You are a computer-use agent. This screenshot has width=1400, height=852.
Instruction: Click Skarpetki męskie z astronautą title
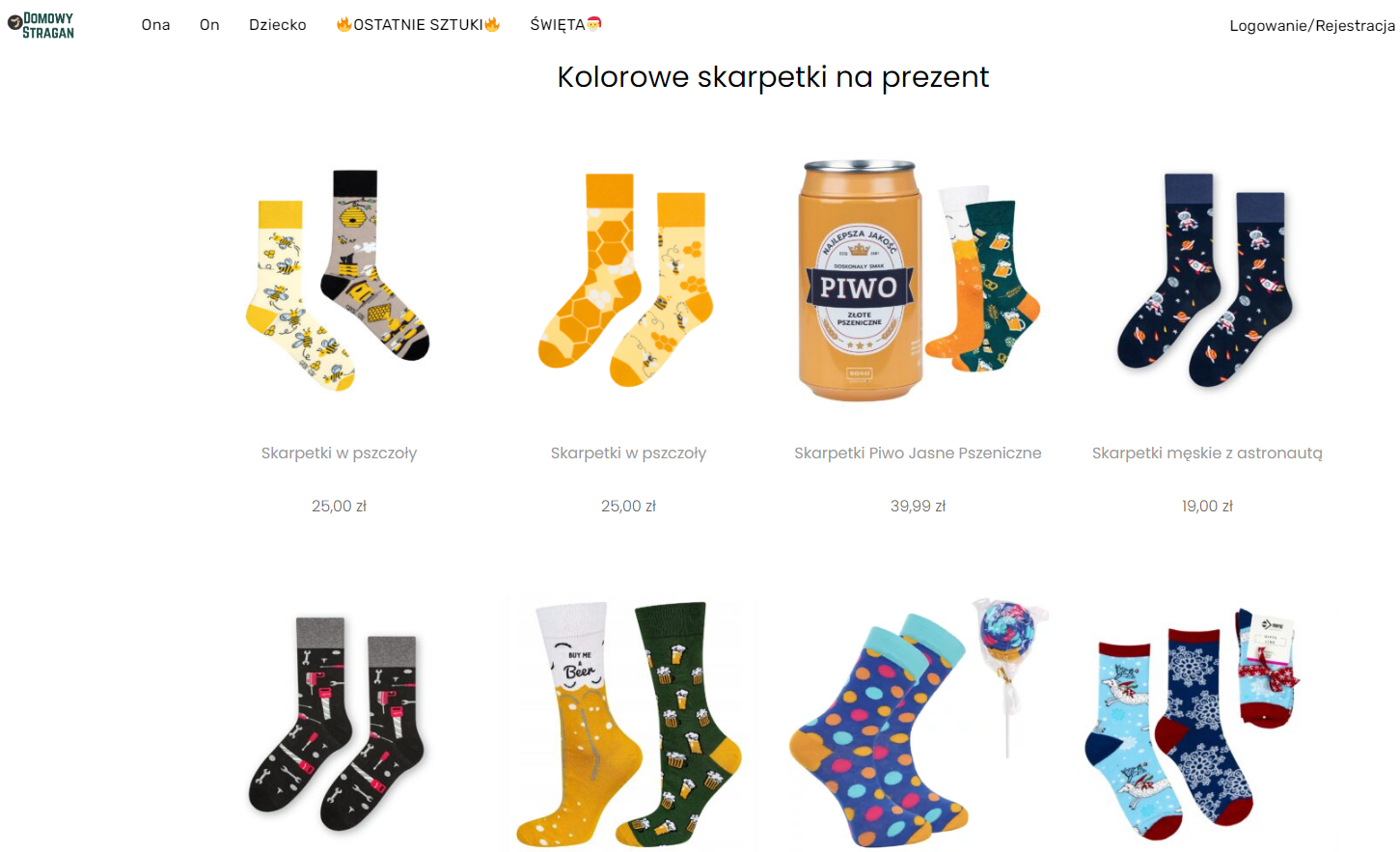tap(1207, 453)
